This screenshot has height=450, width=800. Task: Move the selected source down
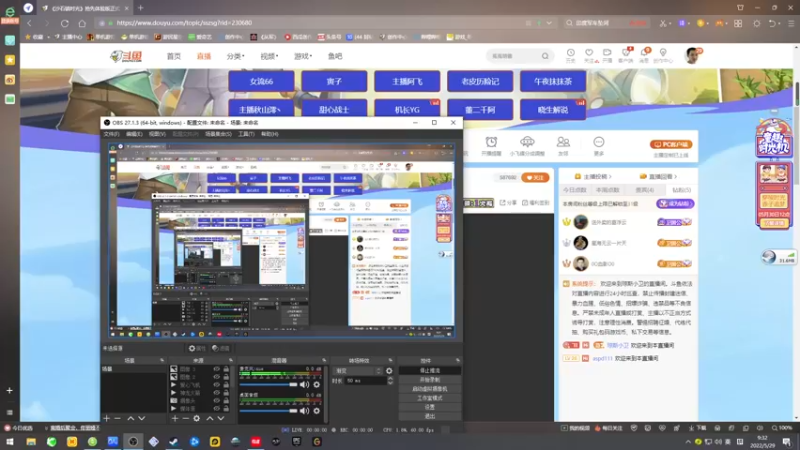coord(221,418)
